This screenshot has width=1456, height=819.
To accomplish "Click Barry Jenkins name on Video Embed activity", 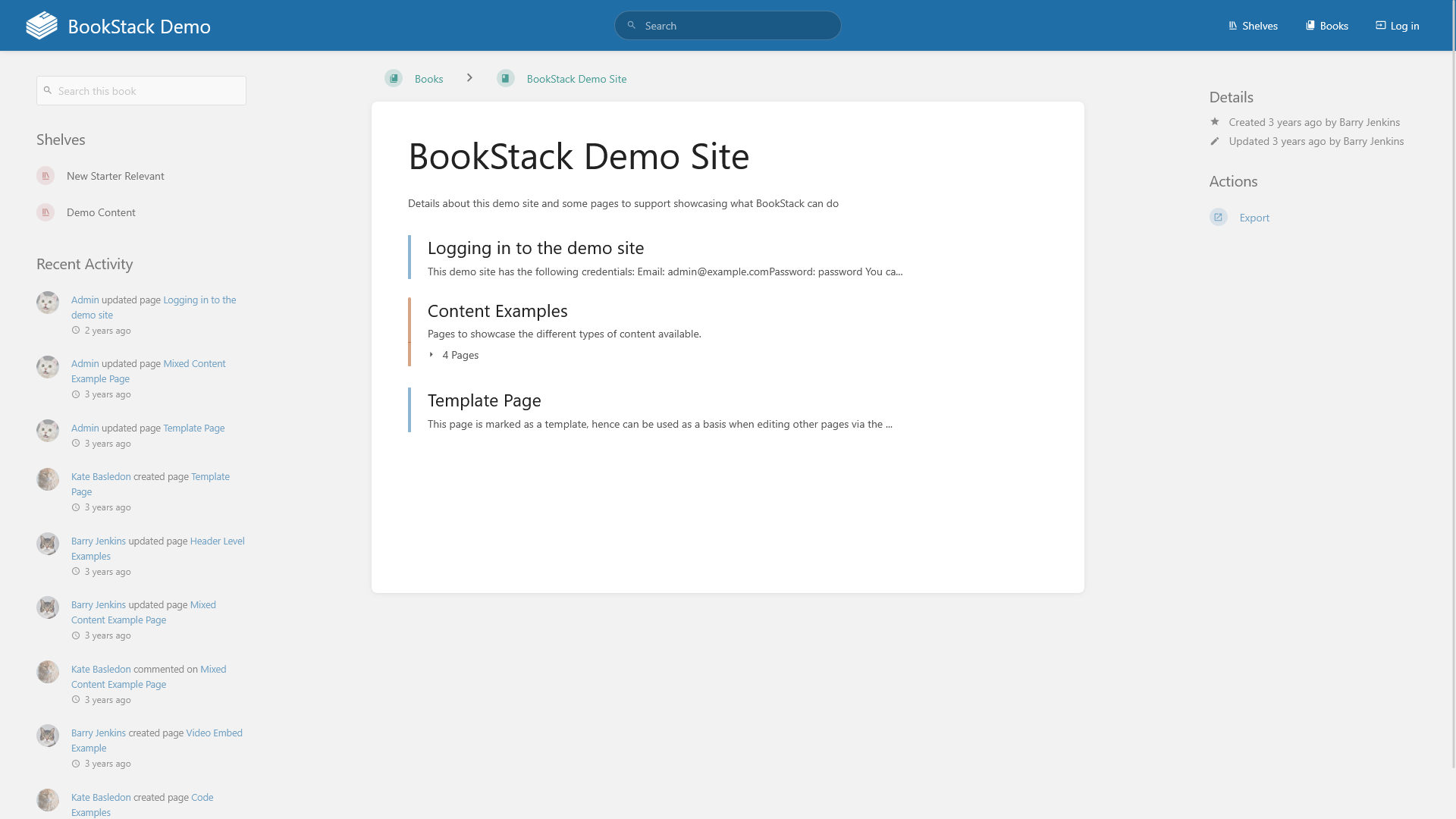I will pos(99,733).
